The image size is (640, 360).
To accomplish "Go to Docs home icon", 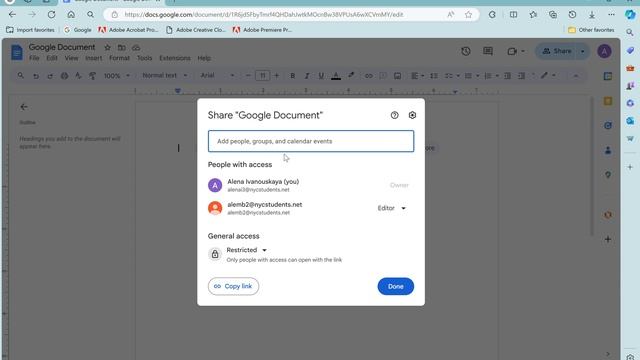I will tap(17, 52).
